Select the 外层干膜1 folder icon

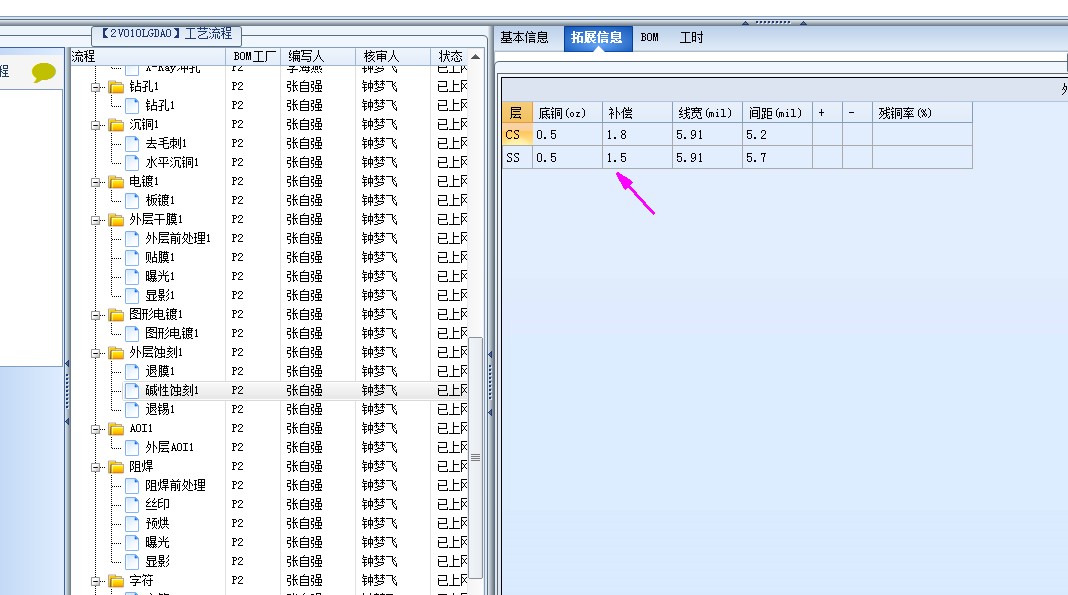coord(116,220)
